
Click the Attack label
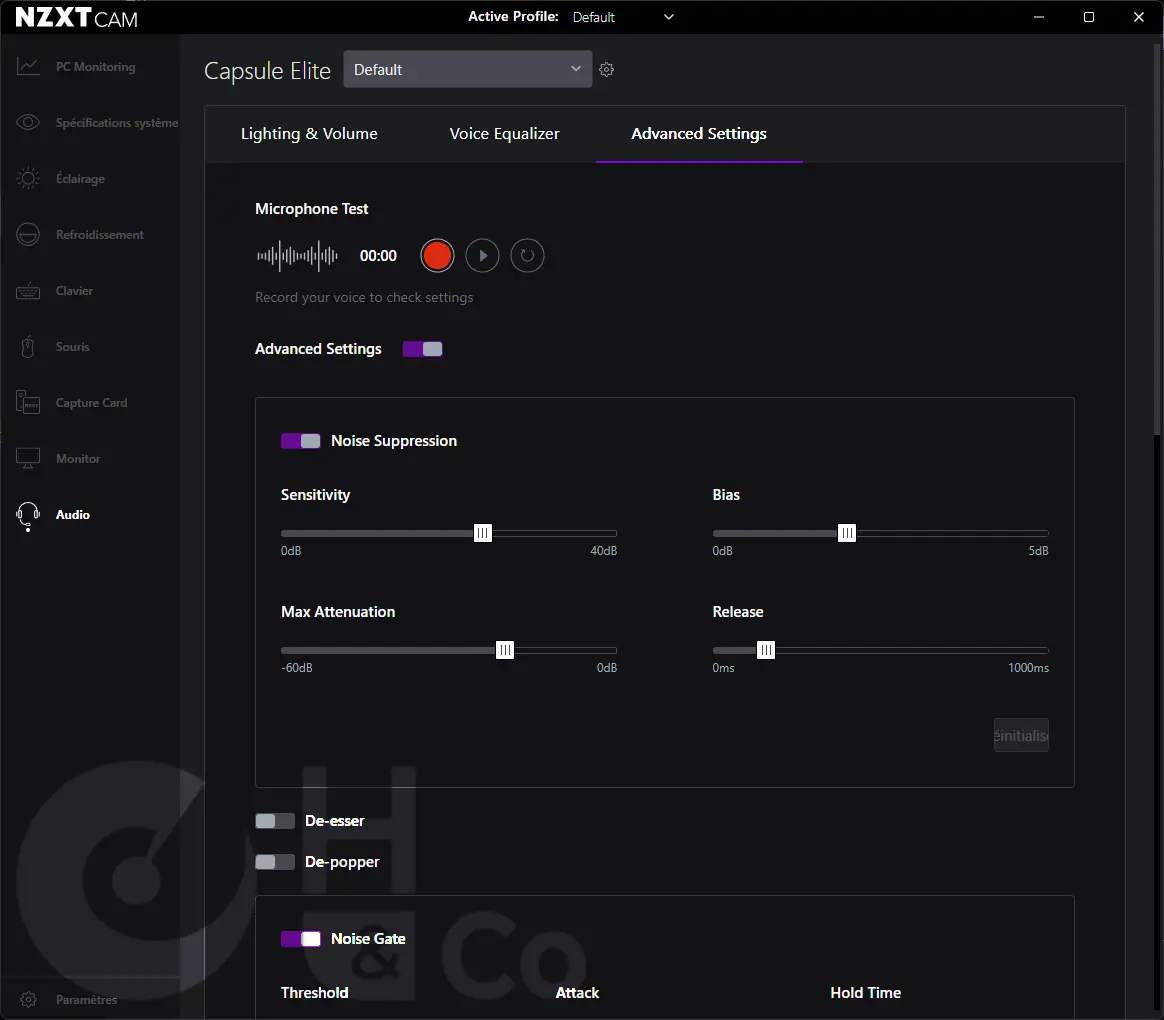(x=577, y=993)
